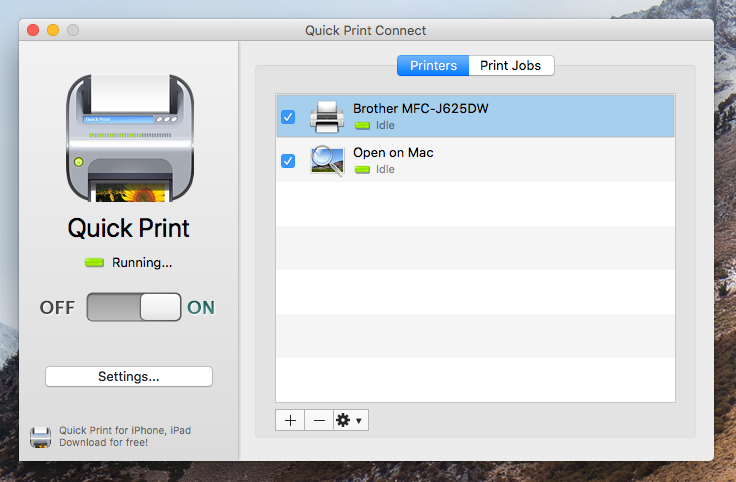Click the Quick Print app title text
This screenshot has width=736, height=482.
click(129, 229)
